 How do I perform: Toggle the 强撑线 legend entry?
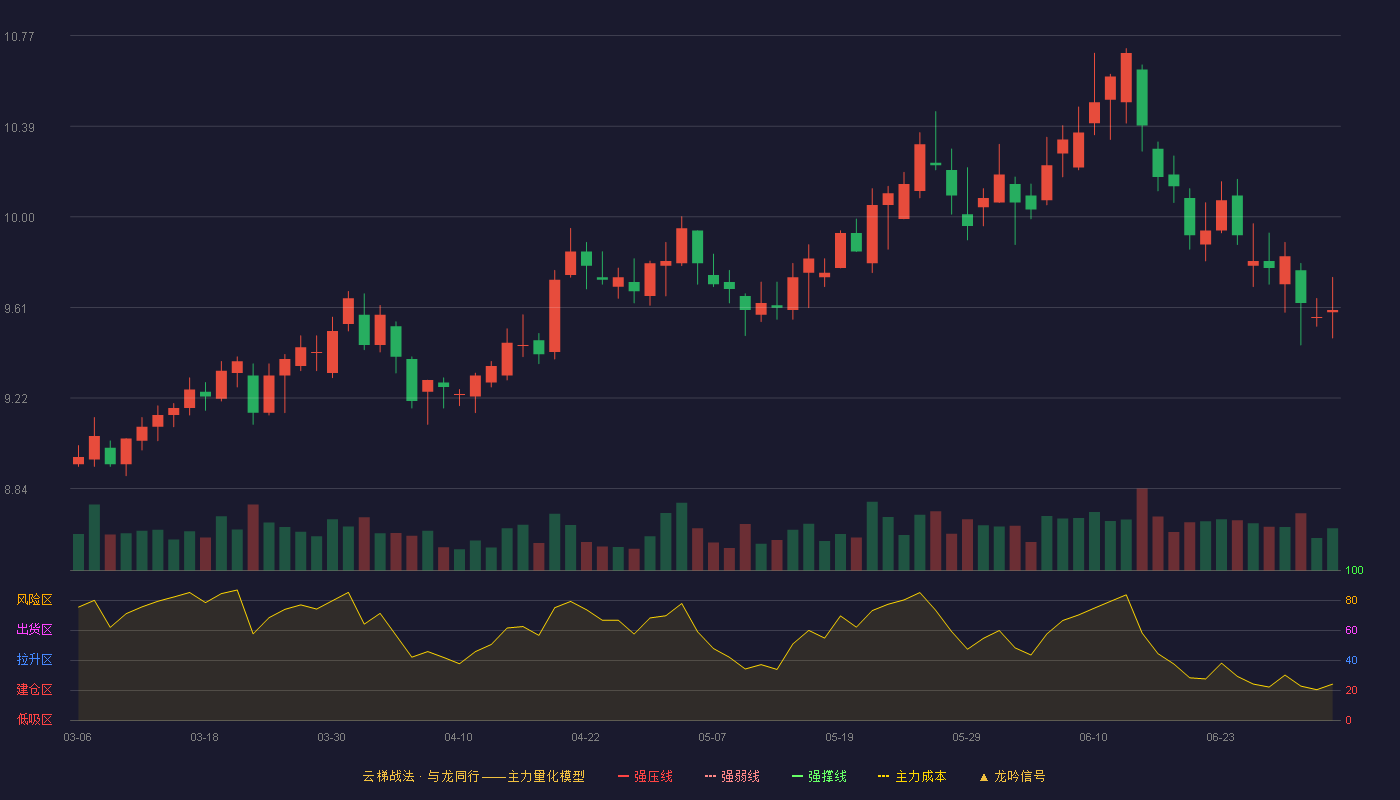pyautogui.click(x=819, y=776)
